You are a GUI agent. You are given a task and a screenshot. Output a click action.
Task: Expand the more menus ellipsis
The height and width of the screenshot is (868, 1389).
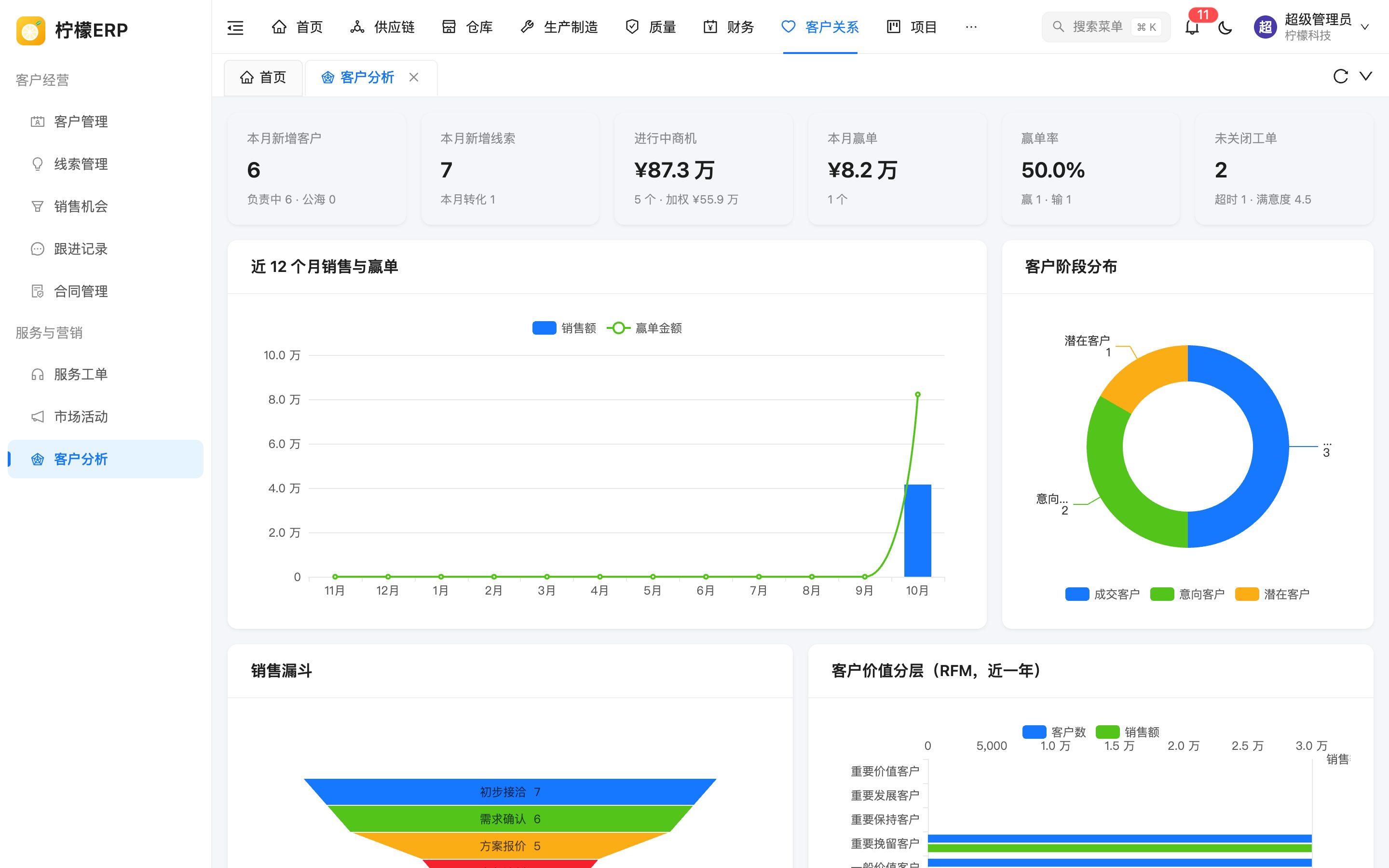(x=971, y=27)
